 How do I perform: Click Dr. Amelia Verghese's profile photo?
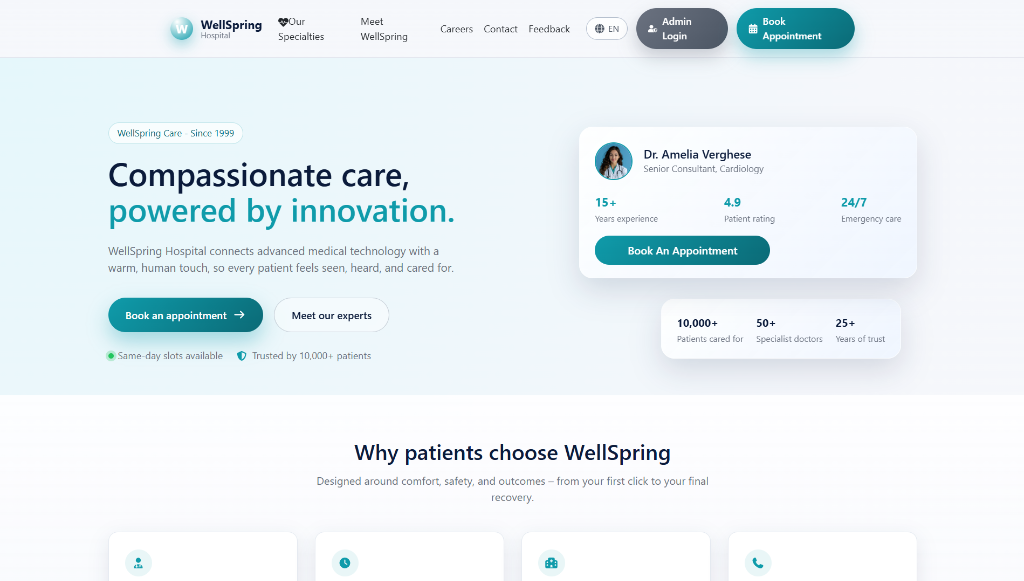tap(613, 161)
